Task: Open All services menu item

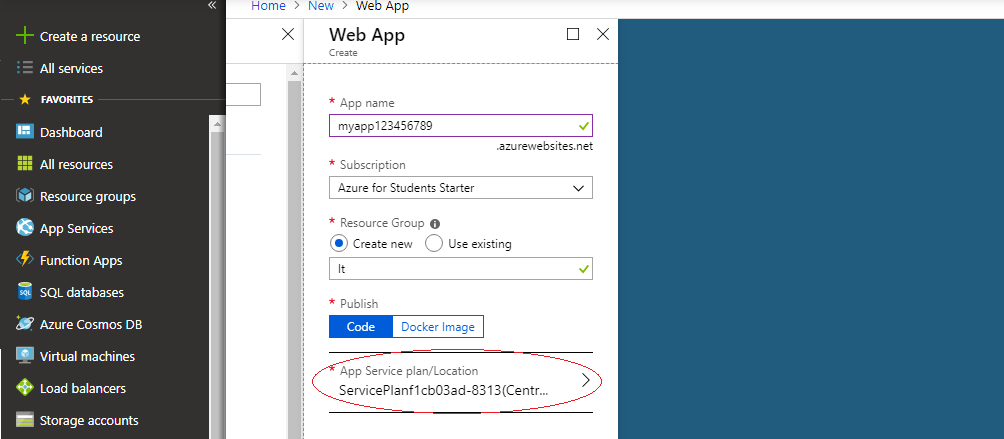Action: [x=71, y=68]
